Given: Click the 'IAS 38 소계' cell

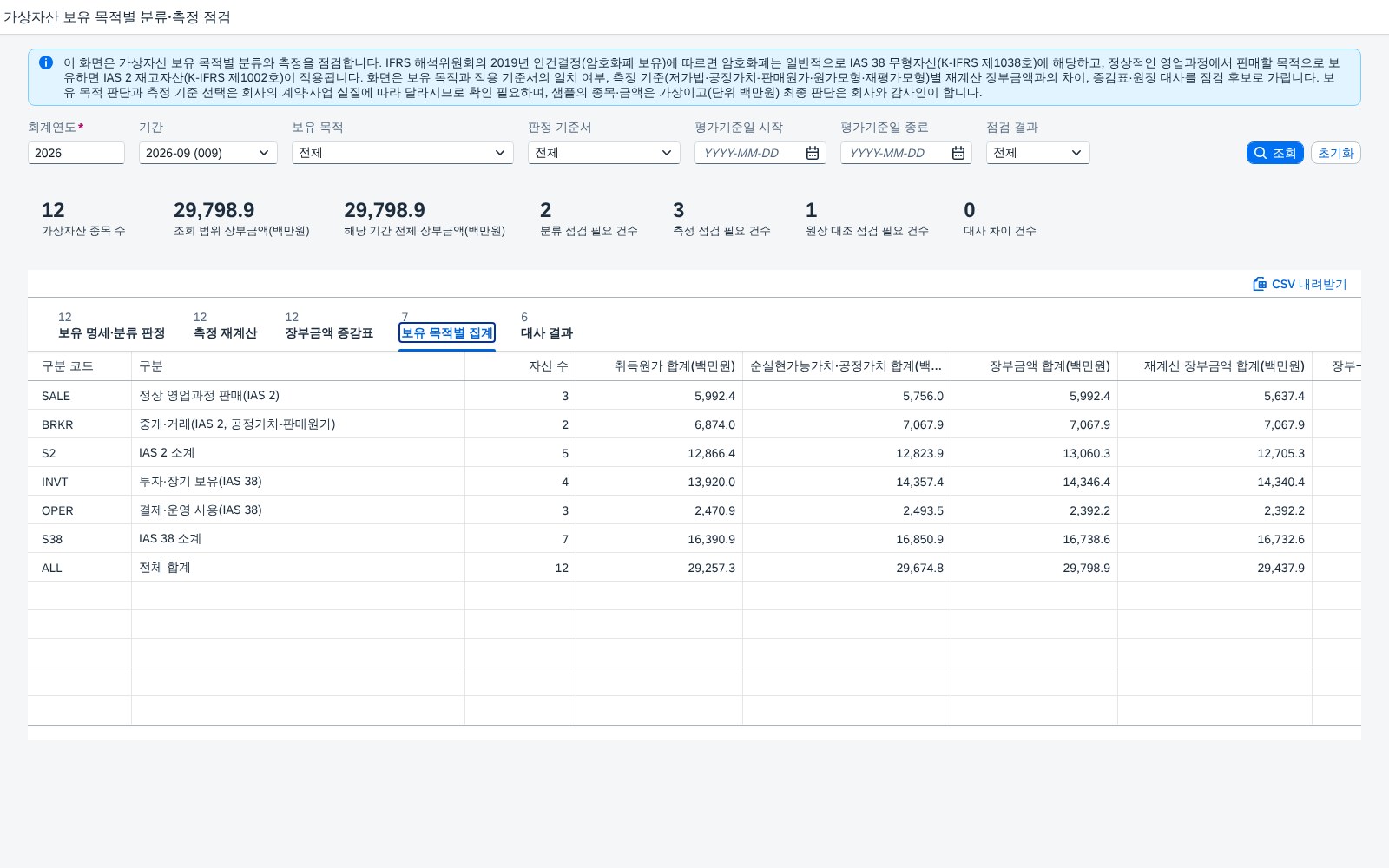Looking at the screenshot, I should [299, 539].
